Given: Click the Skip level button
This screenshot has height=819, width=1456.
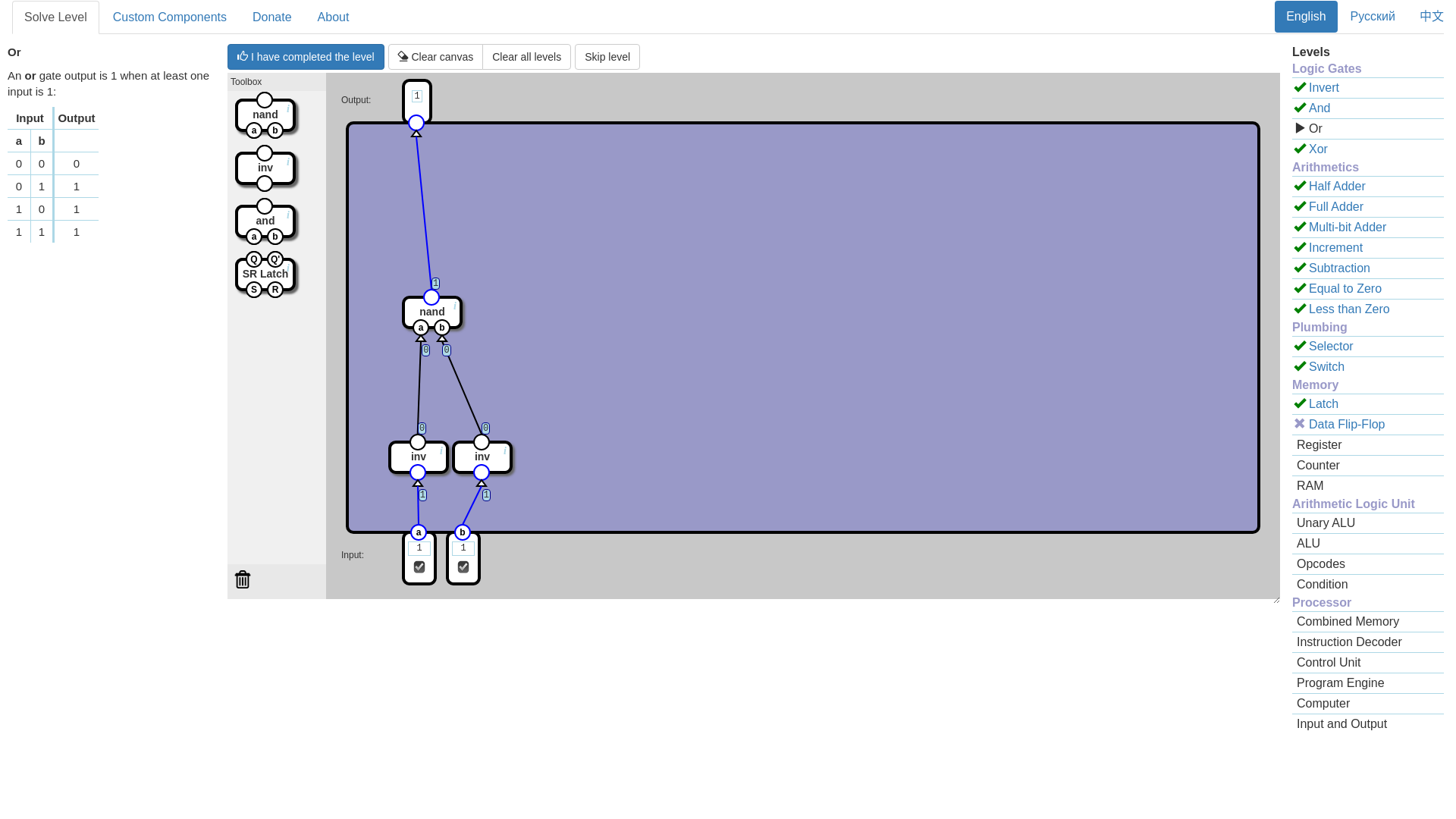Looking at the screenshot, I should click(607, 57).
